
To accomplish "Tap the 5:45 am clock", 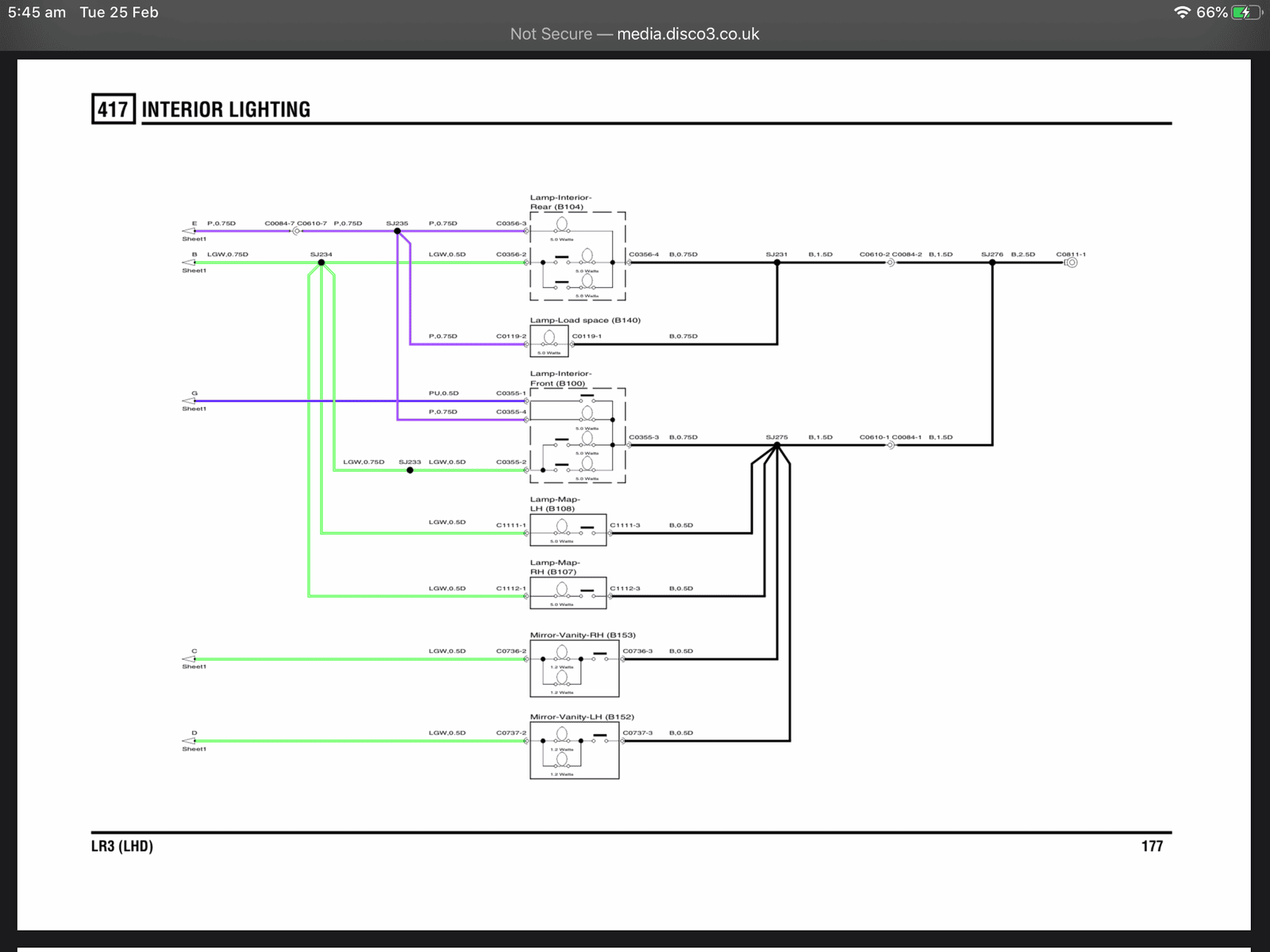I will 37,12.
